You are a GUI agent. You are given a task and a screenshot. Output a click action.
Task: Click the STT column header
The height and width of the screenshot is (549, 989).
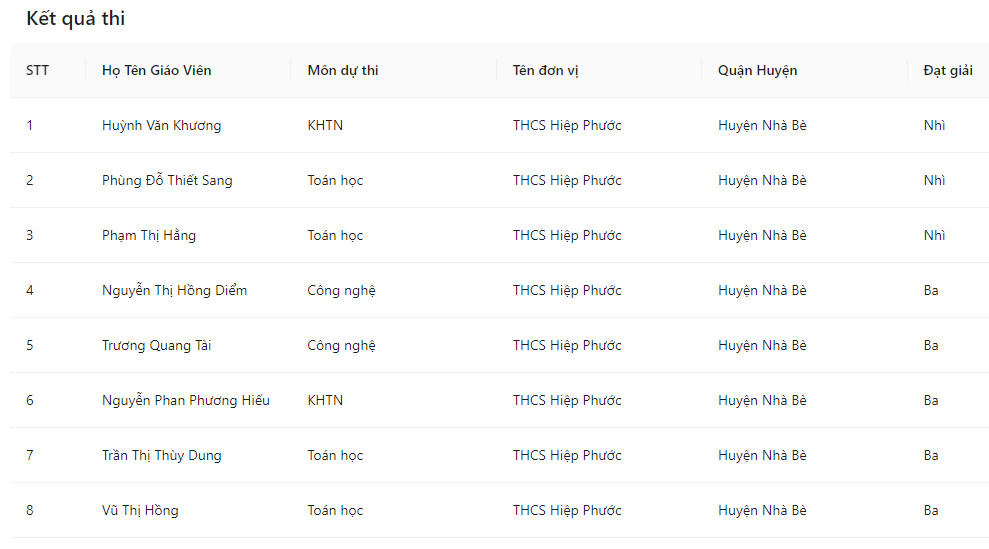click(37, 70)
